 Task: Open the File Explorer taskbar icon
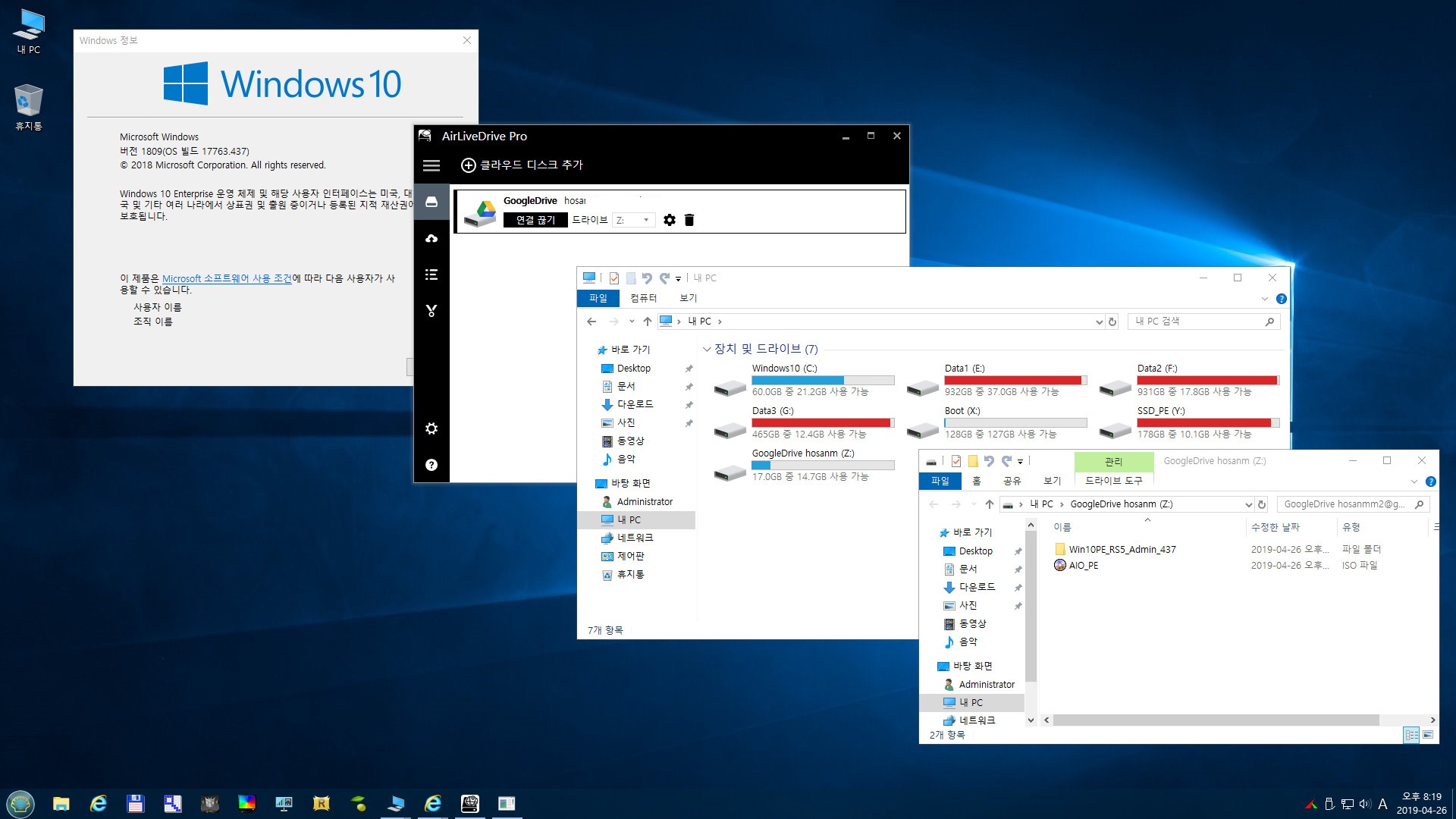pos(61,803)
